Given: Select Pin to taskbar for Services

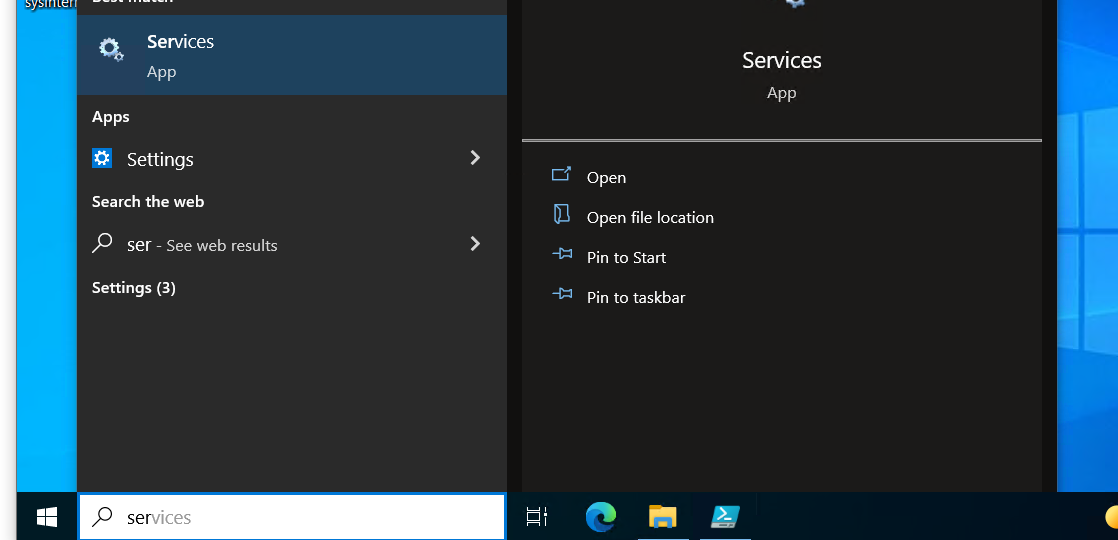Looking at the screenshot, I should [x=636, y=297].
